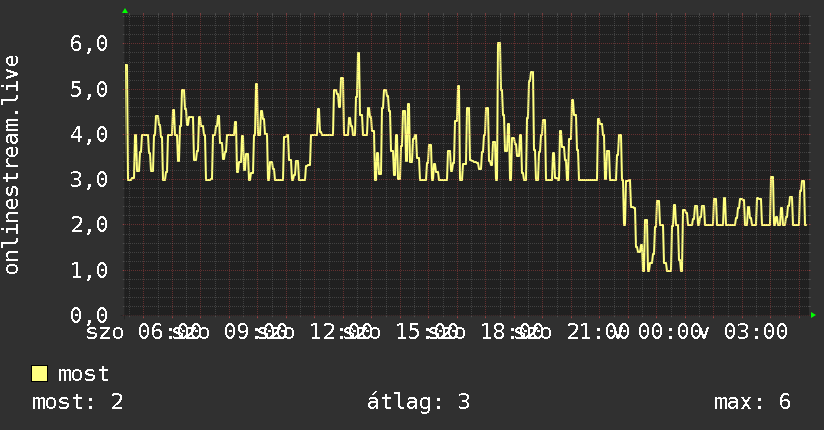The image size is (824, 430).
Task: Click the y-axis label '5,0'
Action: coord(89,89)
